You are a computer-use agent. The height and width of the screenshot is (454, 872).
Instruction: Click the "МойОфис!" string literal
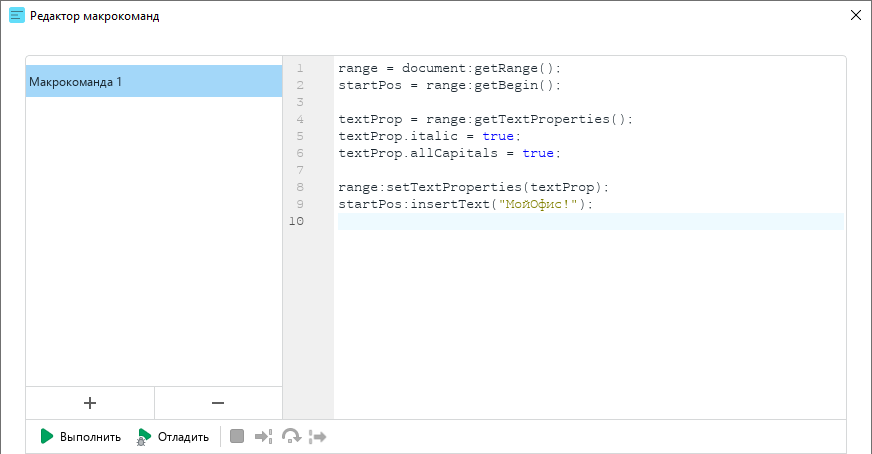[x=538, y=204]
